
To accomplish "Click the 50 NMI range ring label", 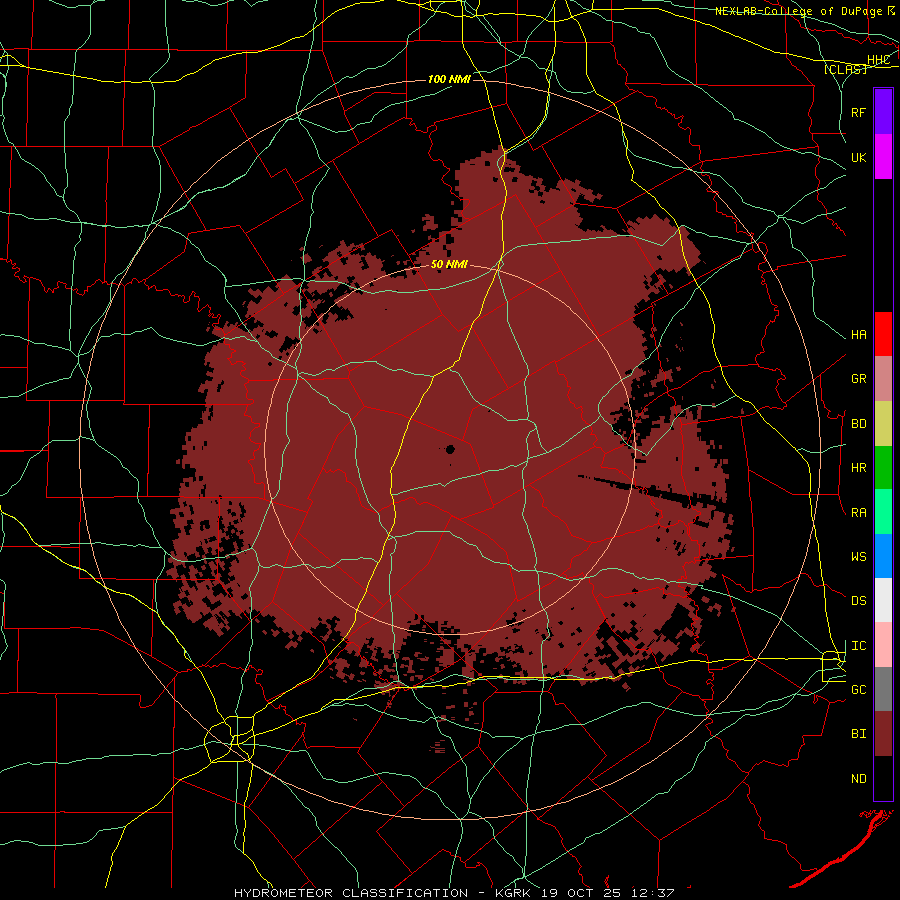I will pos(449,265).
